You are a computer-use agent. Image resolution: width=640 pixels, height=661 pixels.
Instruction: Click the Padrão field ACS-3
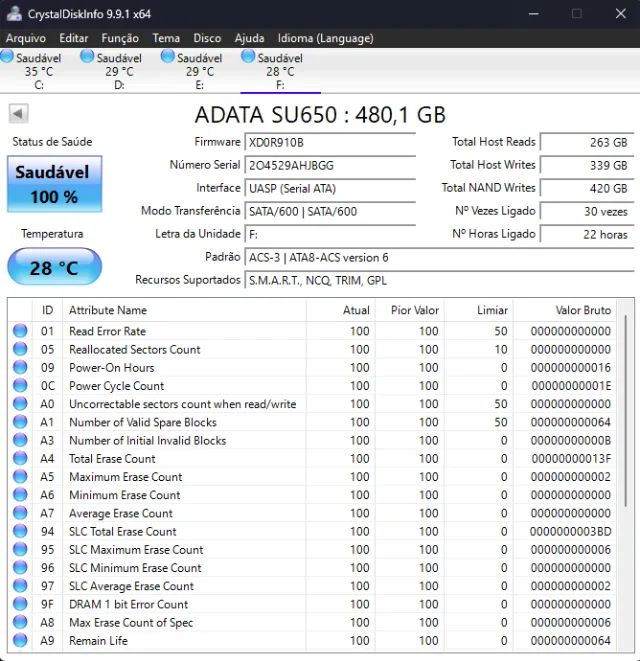pos(439,258)
